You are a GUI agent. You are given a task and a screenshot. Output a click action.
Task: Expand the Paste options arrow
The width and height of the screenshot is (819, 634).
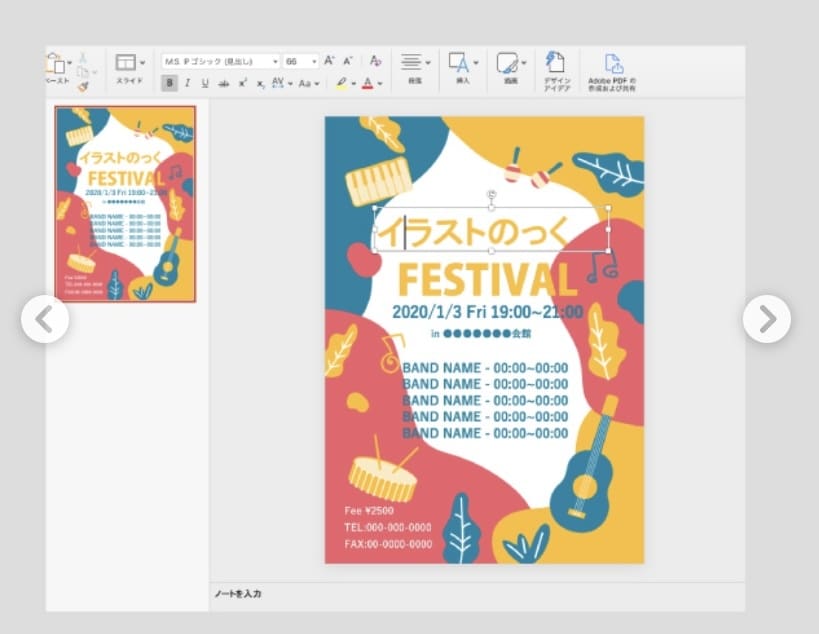click(69, 63)
